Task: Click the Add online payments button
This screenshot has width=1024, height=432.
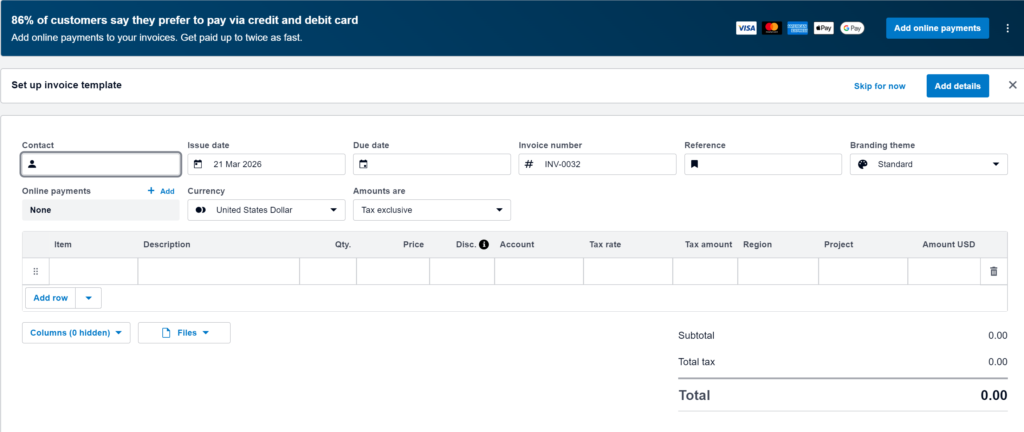Action: (936, 28)
